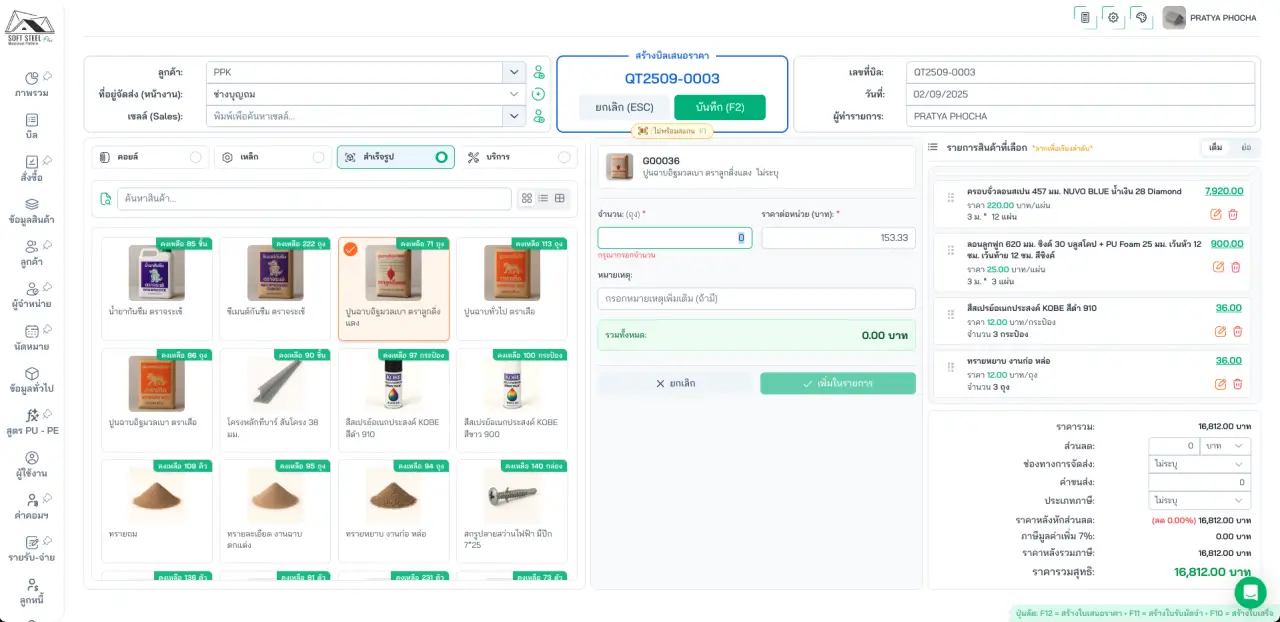
Task: Switch product view to list icon
Action: pos(543,198)
